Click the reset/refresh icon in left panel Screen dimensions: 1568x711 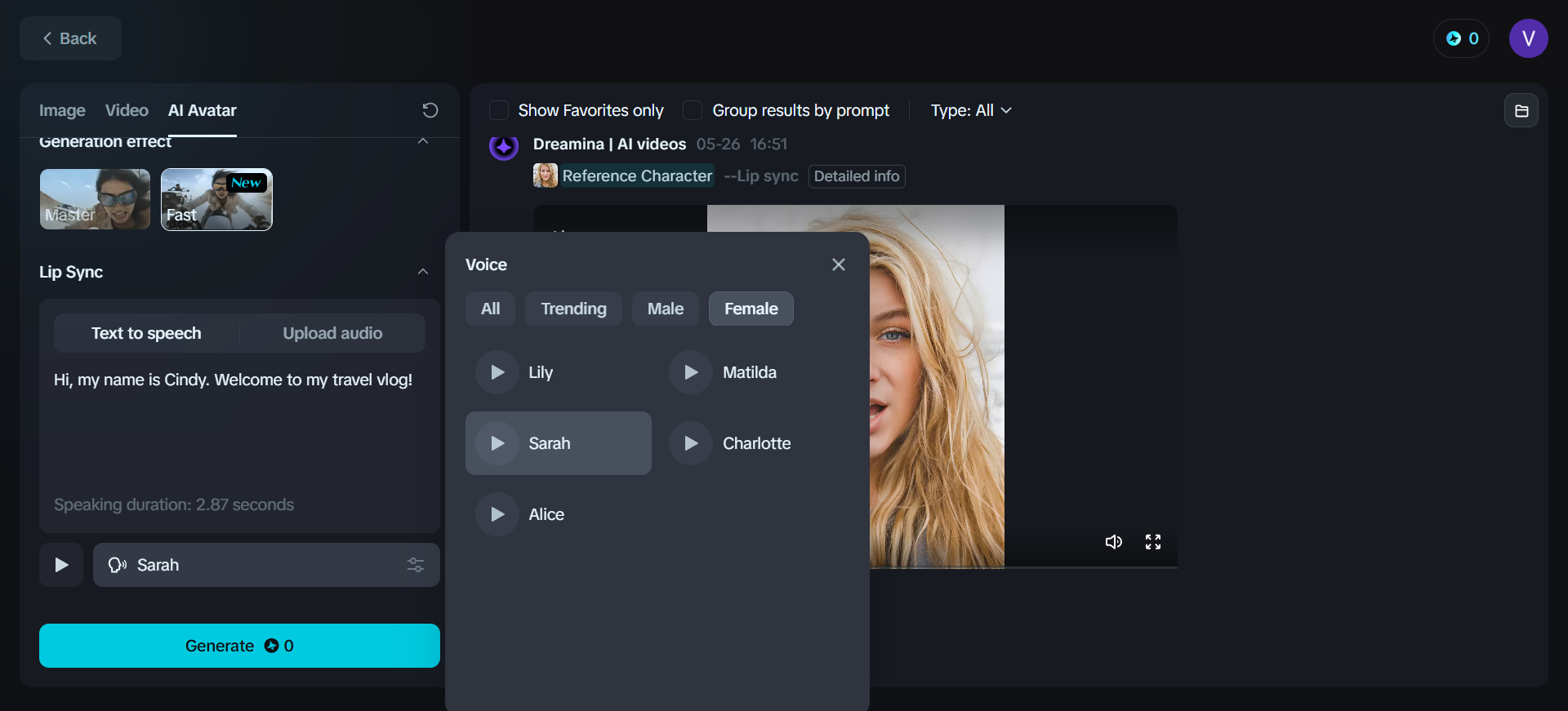pyautogui.click(x=430, y=110)
